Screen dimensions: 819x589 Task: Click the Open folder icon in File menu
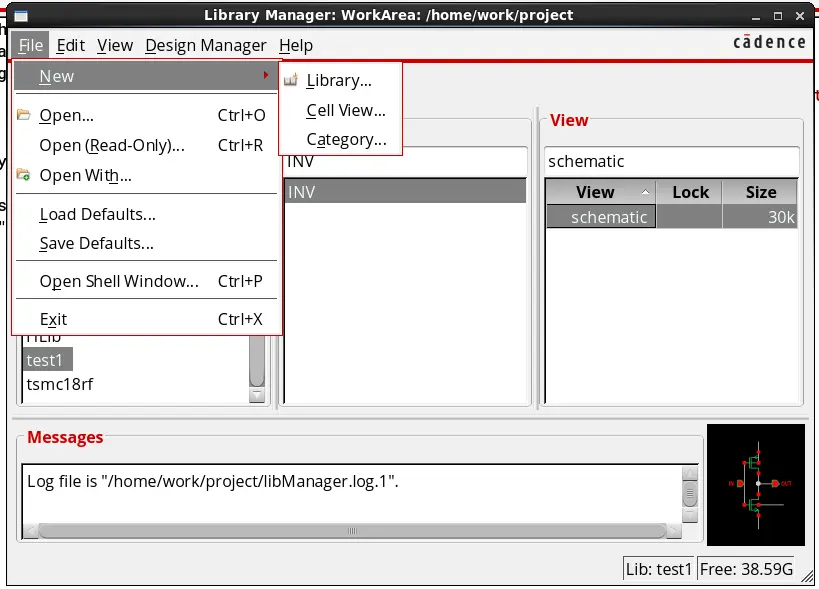24,114
